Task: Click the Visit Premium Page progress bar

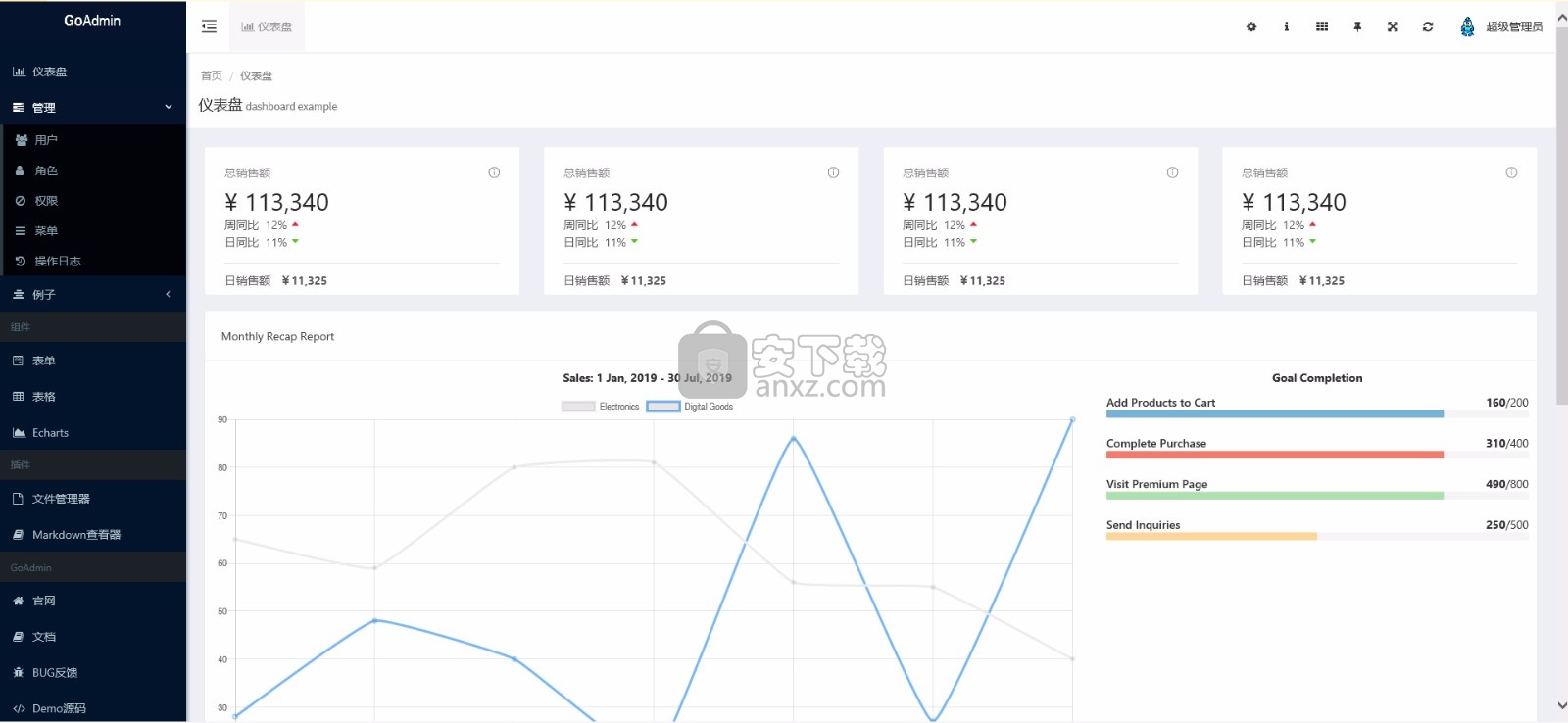Action: pyautogui.click(x=1317, y=496)
